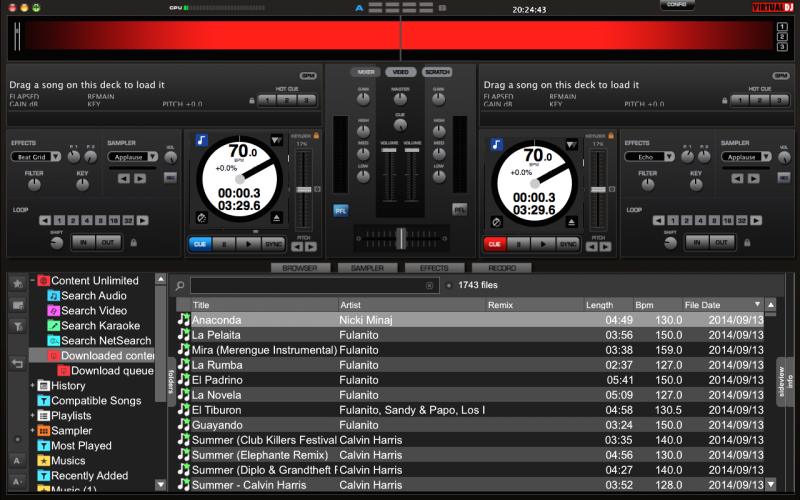The image size is (800, 500).
Task: Expand the Playlists tree node
Action: tap(33, 416)
